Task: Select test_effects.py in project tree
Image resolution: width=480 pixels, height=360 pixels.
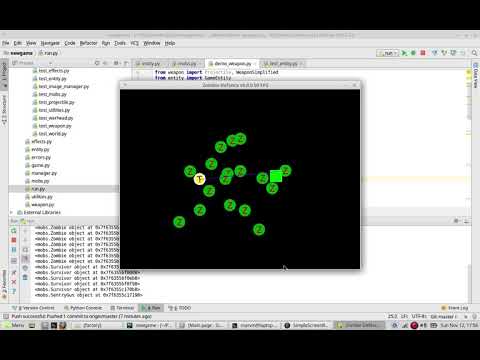Action: (x=51, y=71)
